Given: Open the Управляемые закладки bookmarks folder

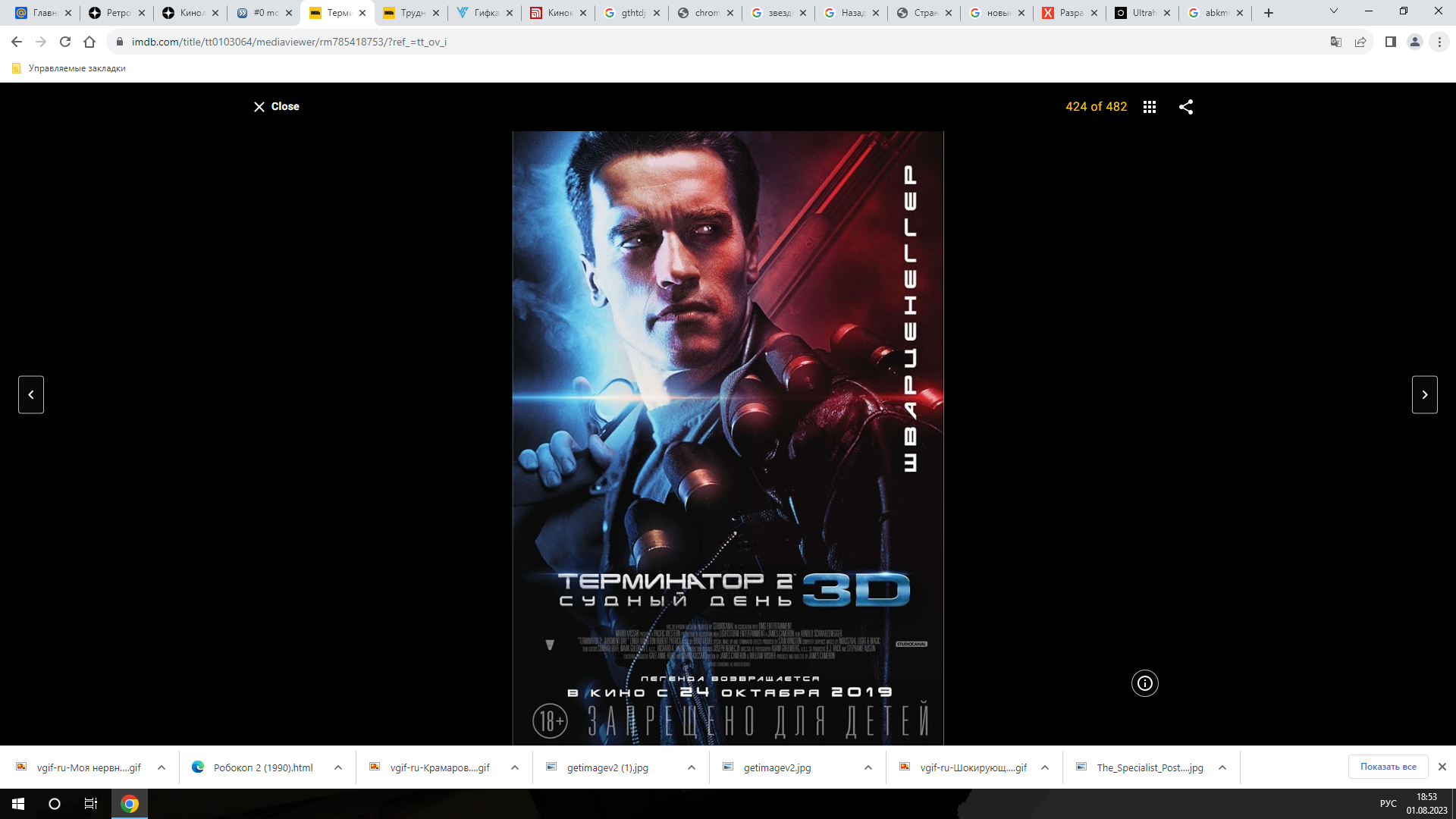Looking at the screenshot, I should coord(69,68).
